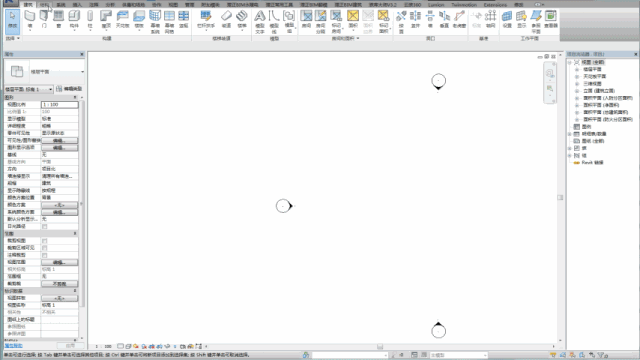Show the work plane
Screen dimensions: 640x360
click(522, 20)
